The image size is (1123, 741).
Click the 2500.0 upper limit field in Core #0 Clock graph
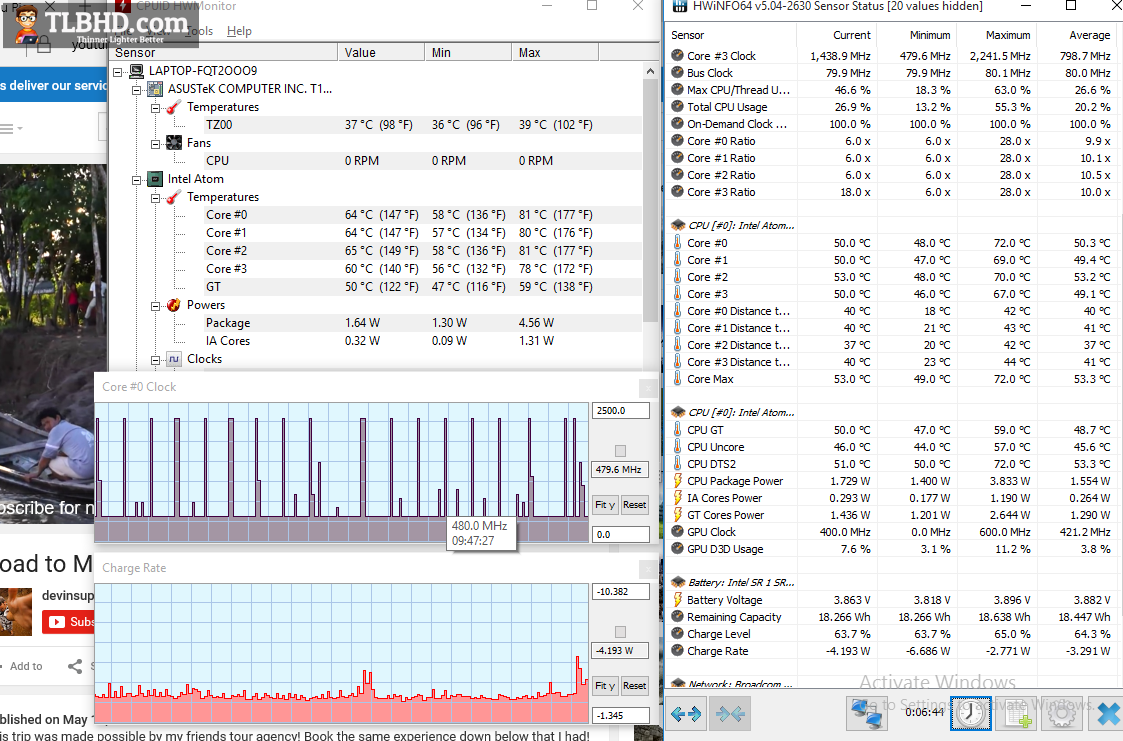tap(621, 411)
